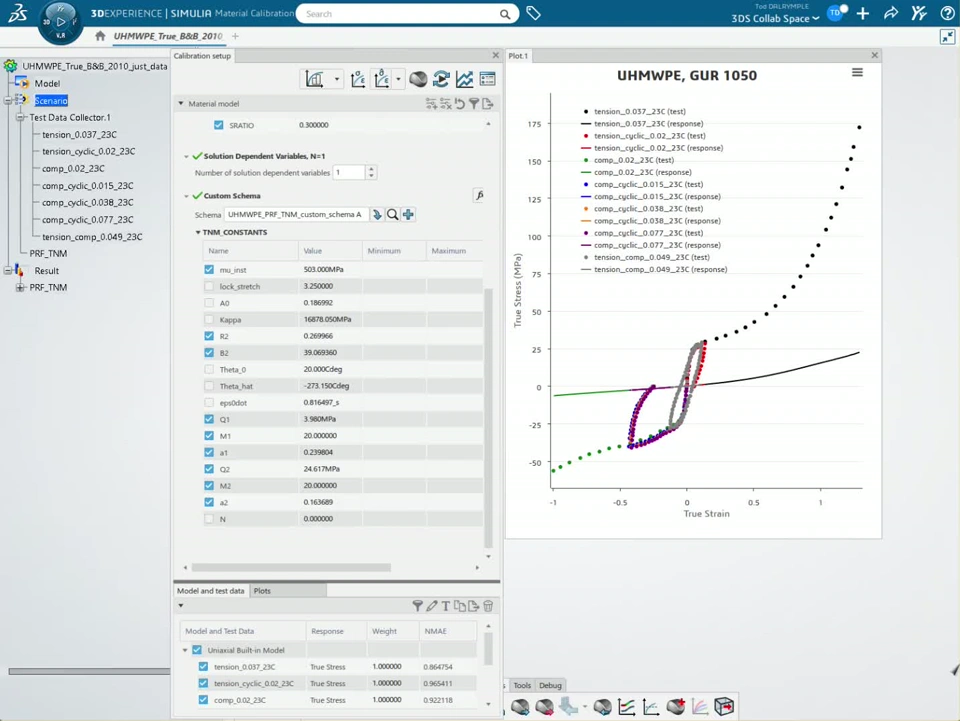Click the parameter table vertical scrollbar
This screenshot has width=960, height=721.
tap(488, 418)
